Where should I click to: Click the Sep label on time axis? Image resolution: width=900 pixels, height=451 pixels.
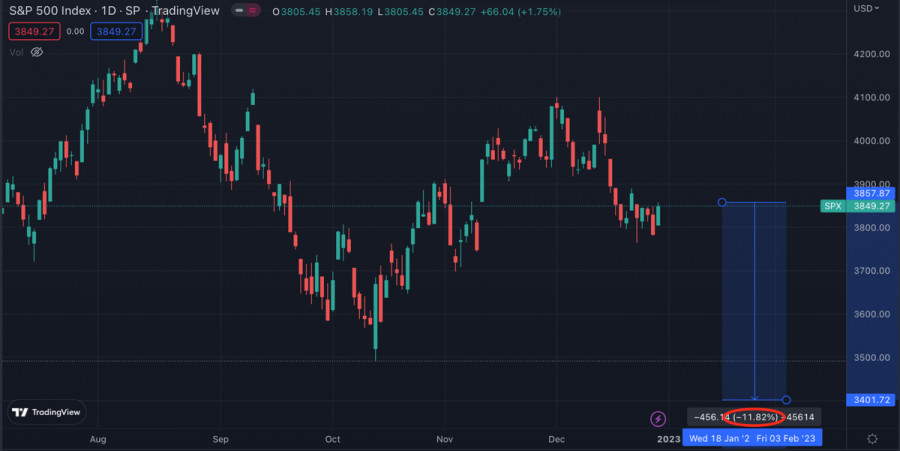(220, 439)
